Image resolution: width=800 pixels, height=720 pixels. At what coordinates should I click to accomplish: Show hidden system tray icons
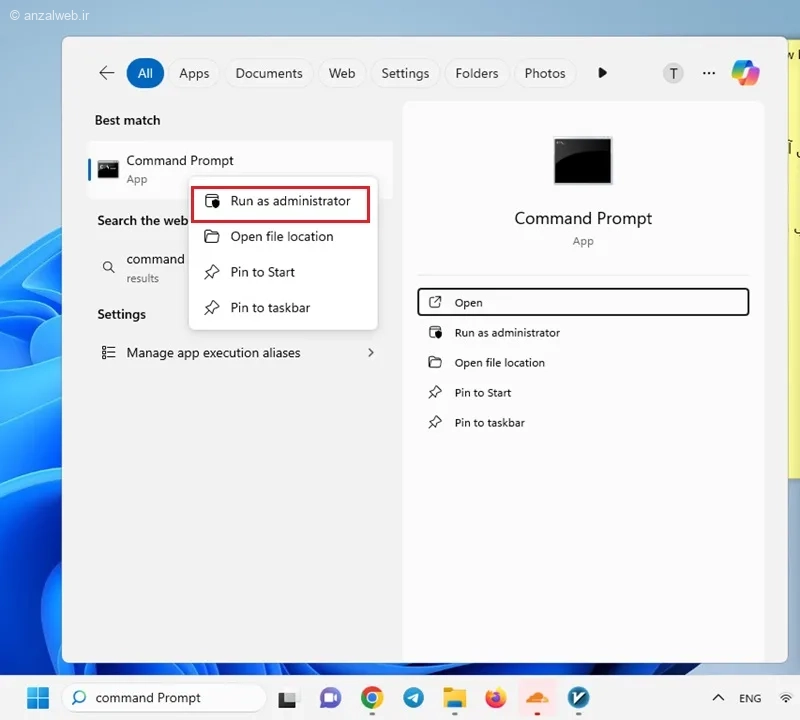click(718, 698)
